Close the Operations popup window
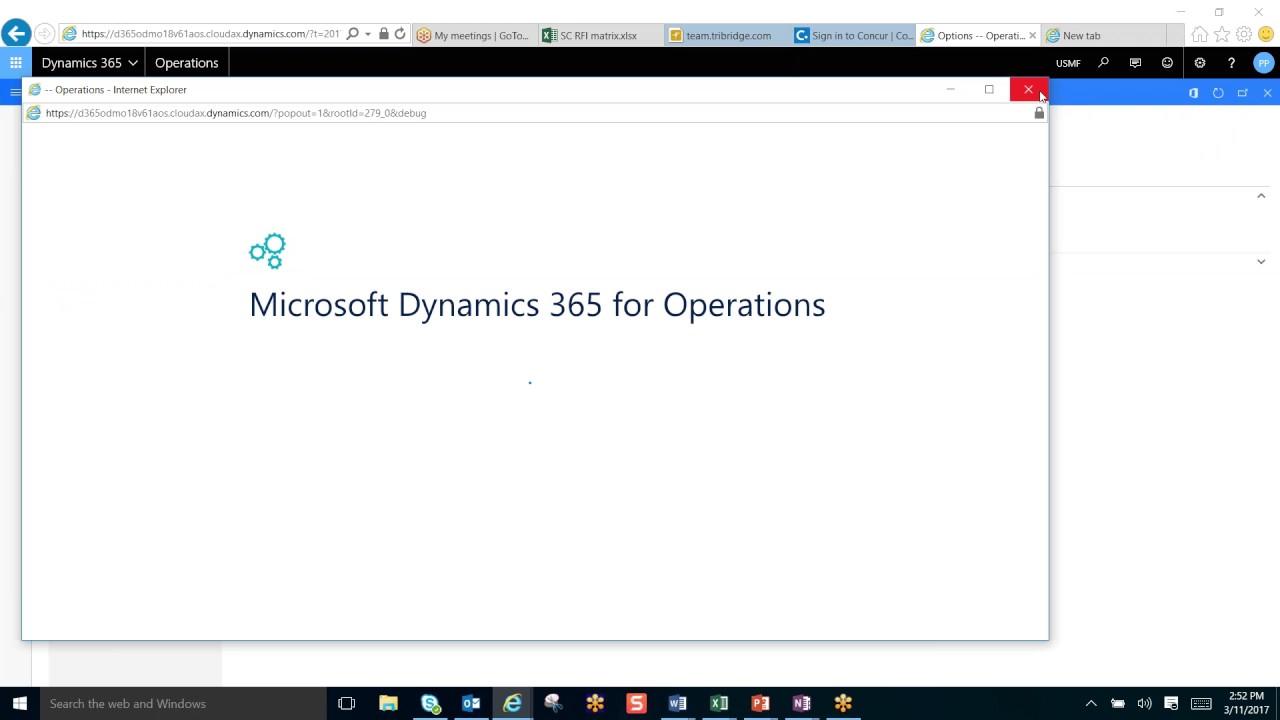The width and height of the screenshot is (1280, 720). click(1028, 90)
